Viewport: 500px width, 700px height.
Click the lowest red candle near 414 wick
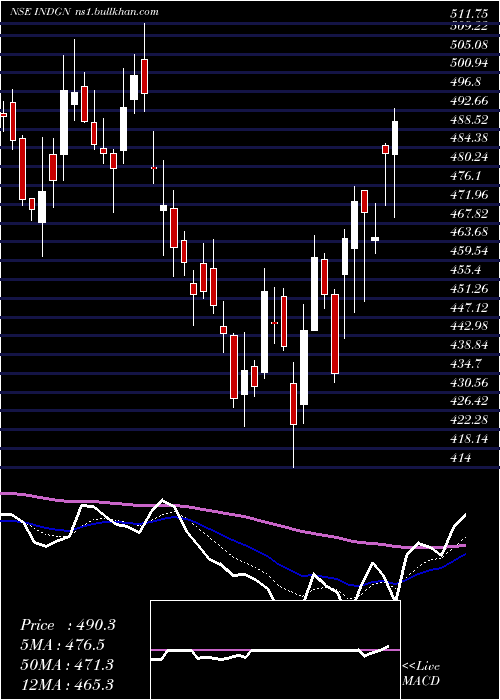click(293, 404)
